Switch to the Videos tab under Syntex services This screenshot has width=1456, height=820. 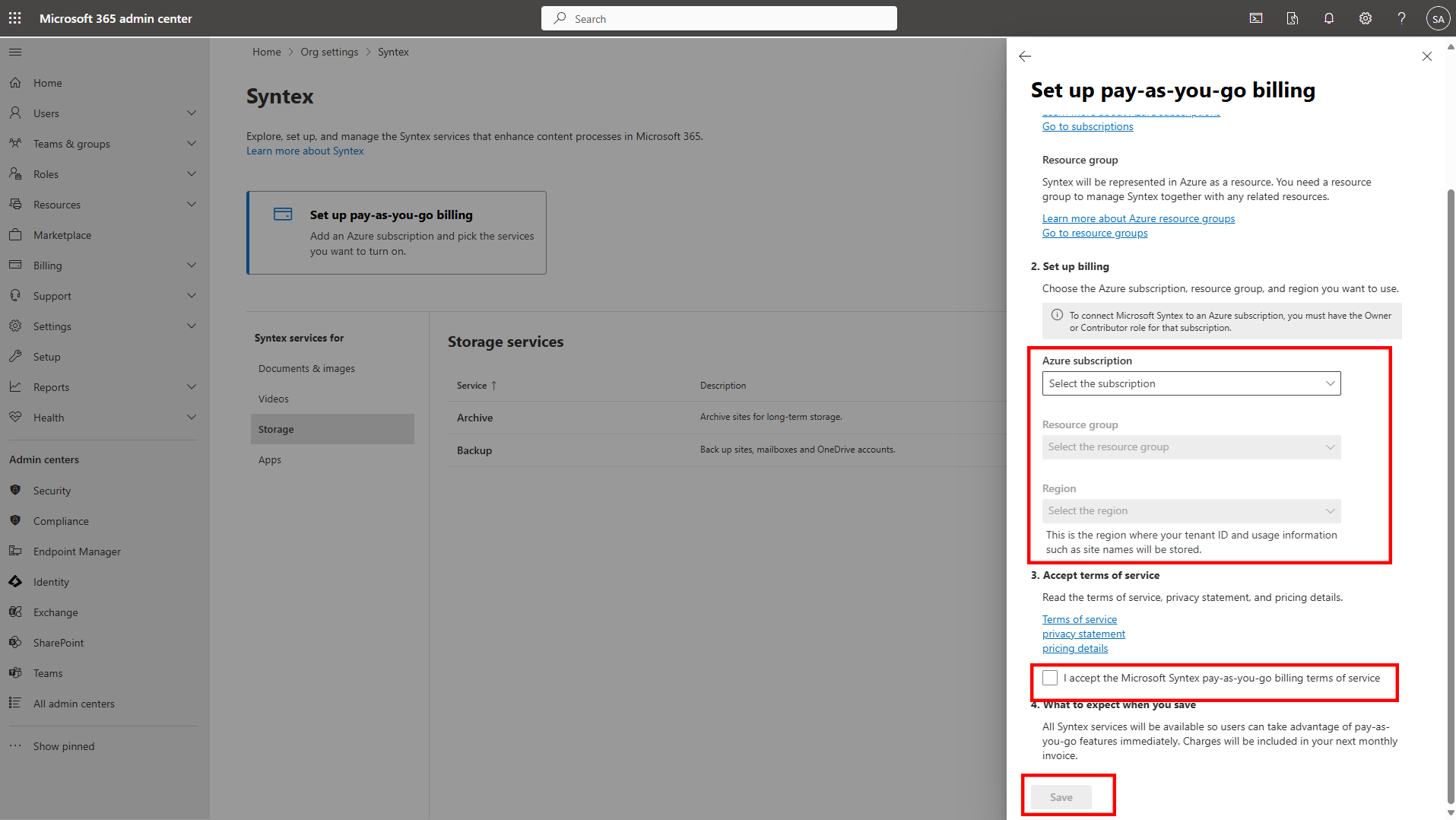point(274,398)
